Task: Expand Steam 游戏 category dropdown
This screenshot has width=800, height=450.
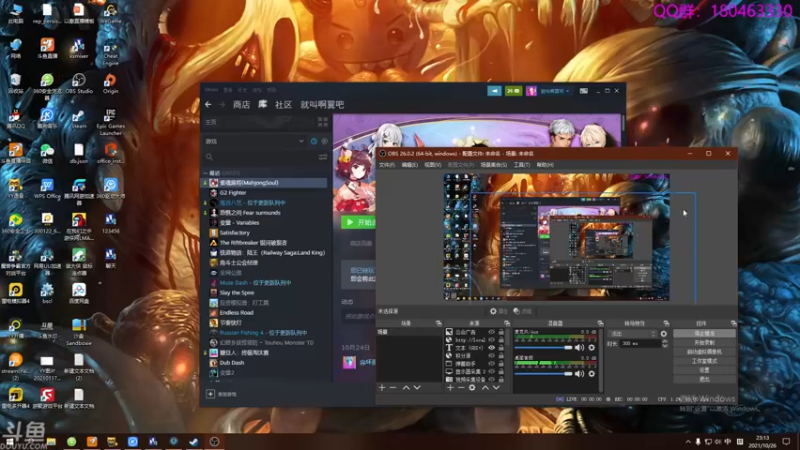Action: [x=302, y=141]
